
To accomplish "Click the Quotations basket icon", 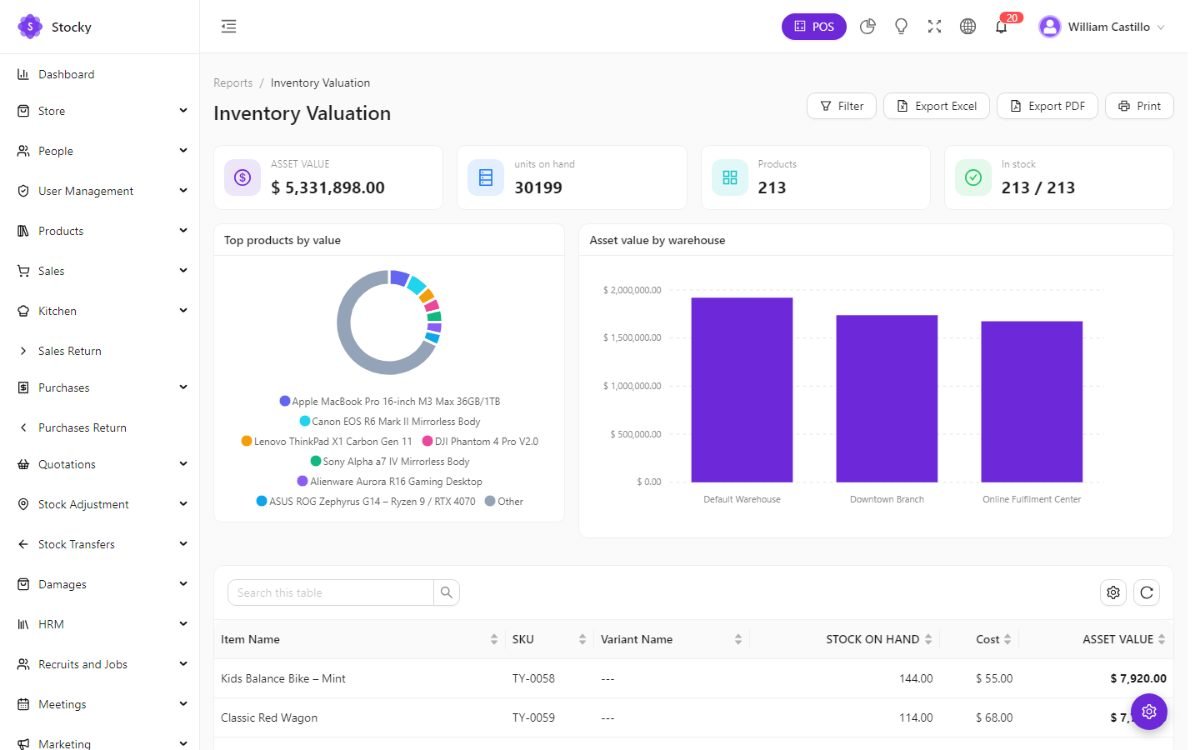I will pos(23,464).
